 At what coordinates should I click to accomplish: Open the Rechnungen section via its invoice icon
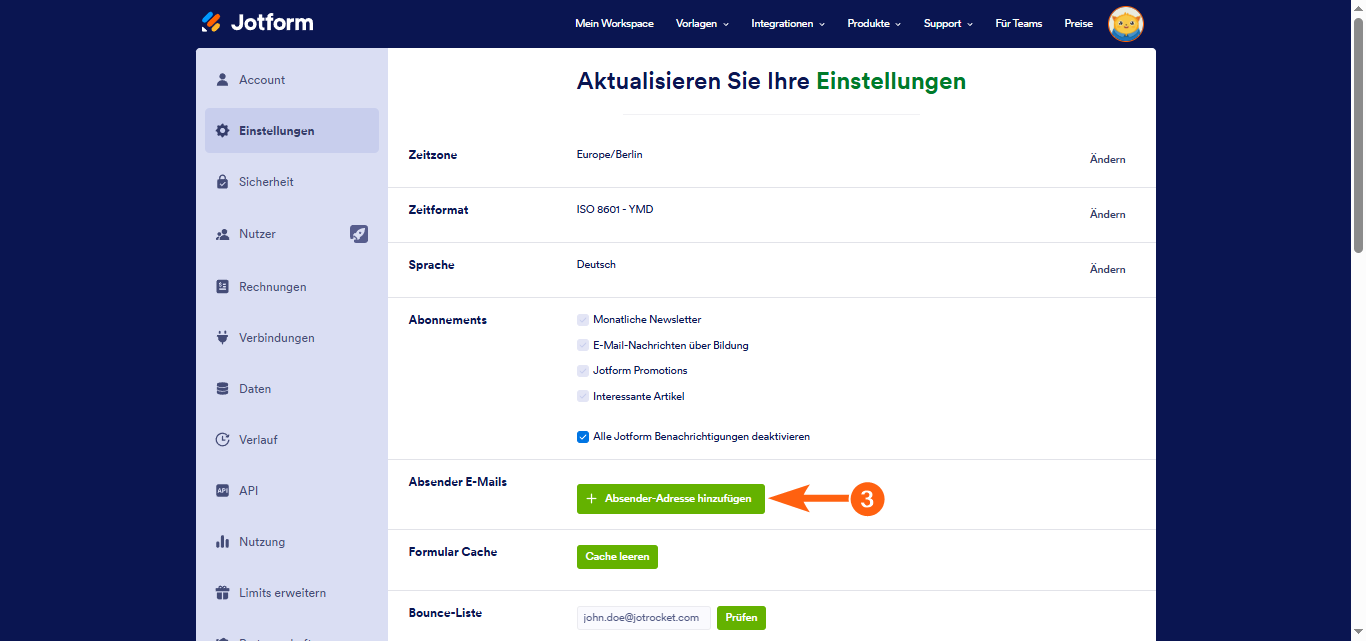coord(222,286)
